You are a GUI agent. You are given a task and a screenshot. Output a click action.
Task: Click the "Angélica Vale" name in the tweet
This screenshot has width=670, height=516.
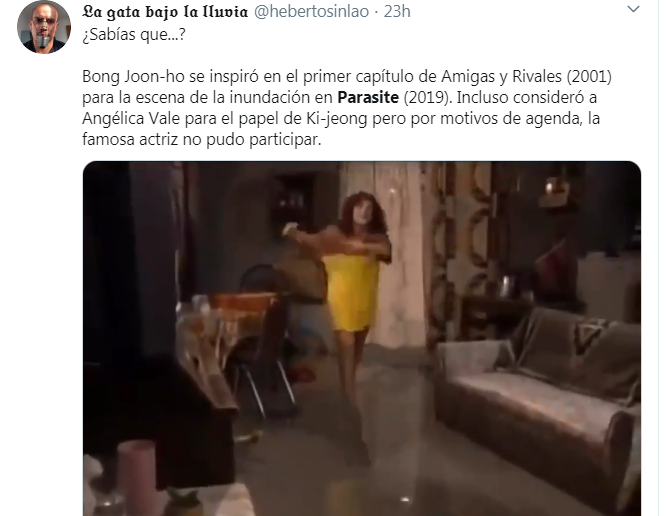[x=131, y=118]
